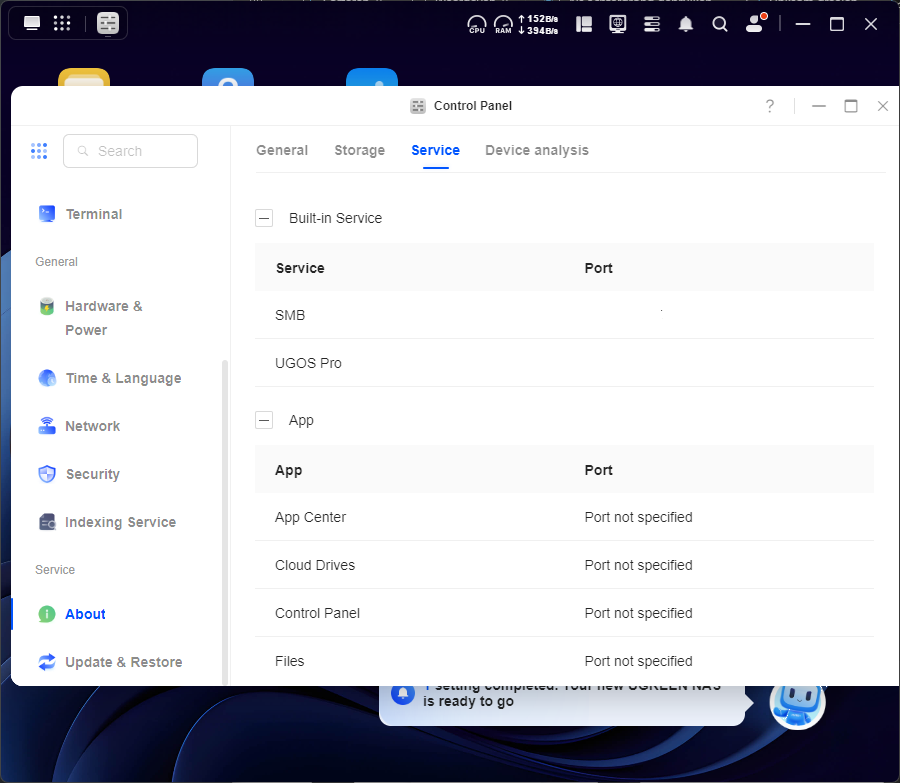Open the Control Panel help question mark

(770, 106)
